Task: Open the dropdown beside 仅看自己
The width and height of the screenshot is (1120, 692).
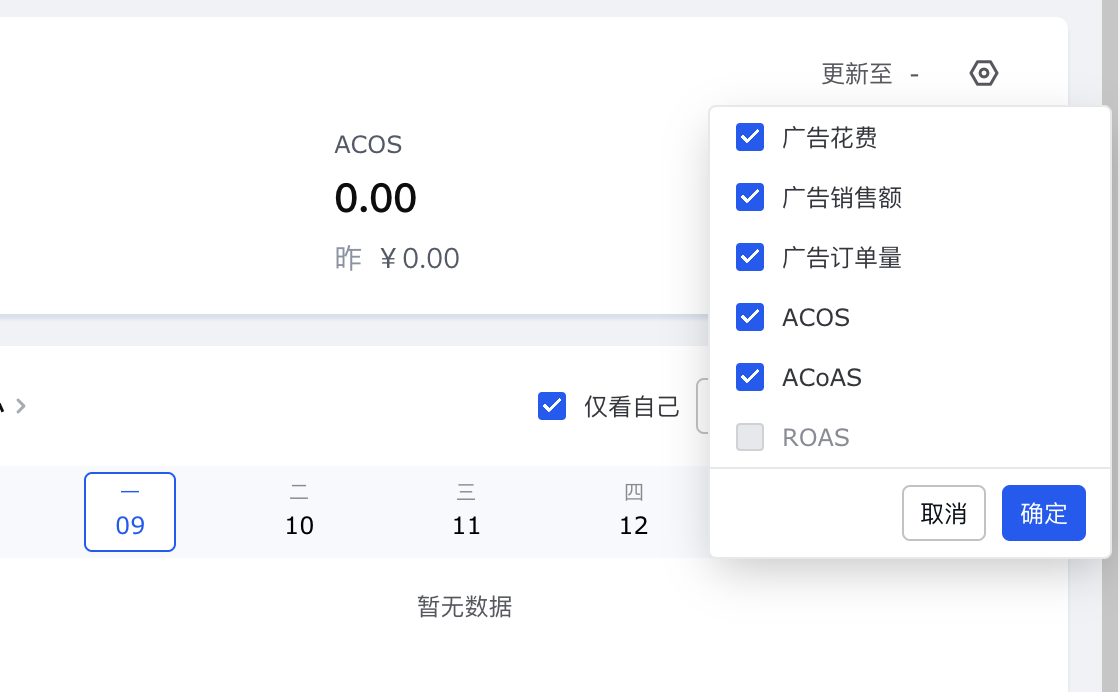Action: pyautogui.click(x=702, y=406)
